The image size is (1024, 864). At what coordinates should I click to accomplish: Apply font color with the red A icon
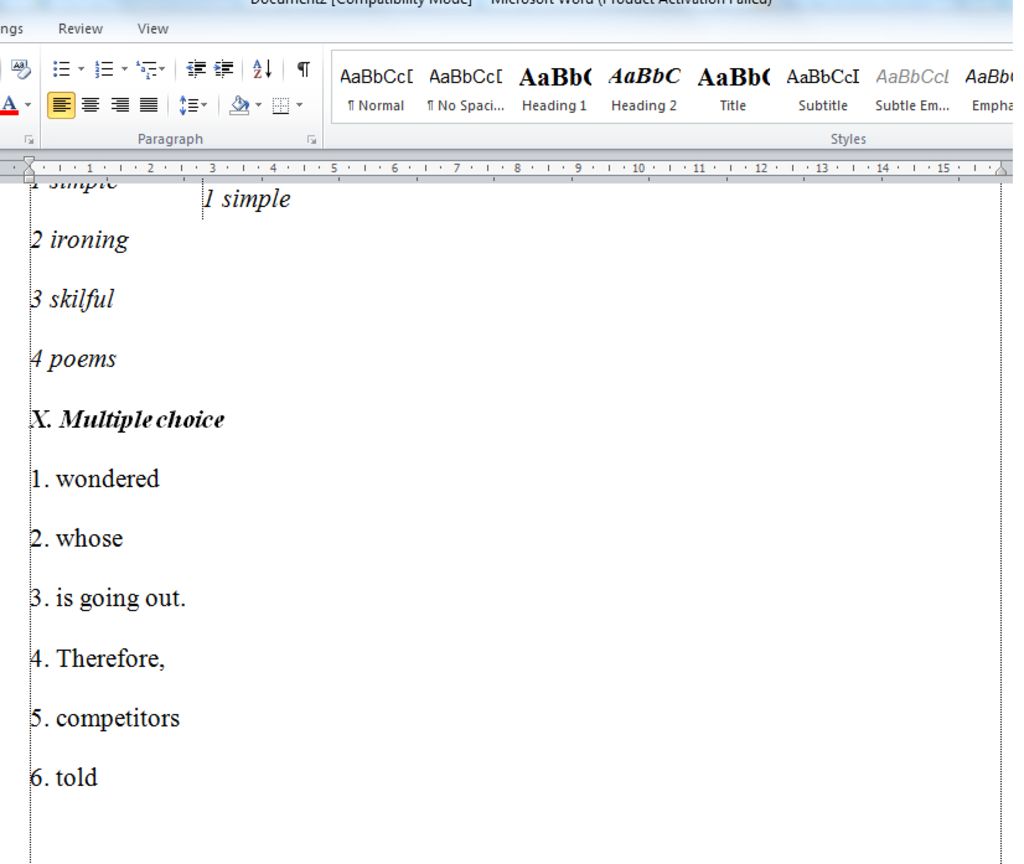tap(9, 104)
